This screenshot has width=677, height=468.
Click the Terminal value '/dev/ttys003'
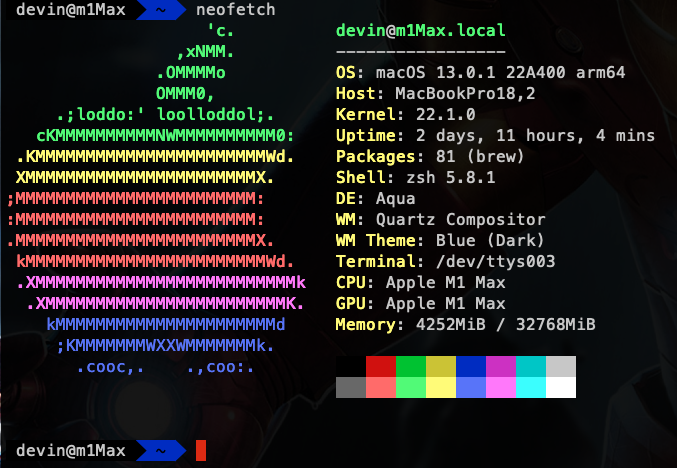(496, 262)
